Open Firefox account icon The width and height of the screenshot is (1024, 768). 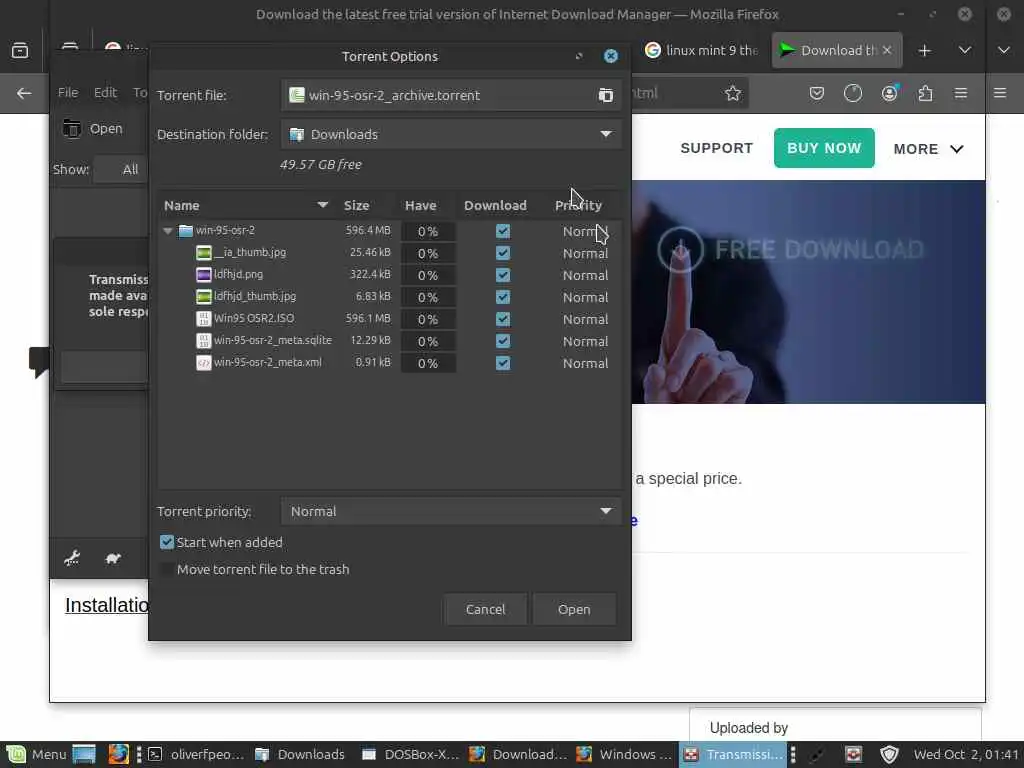point(889,93)
